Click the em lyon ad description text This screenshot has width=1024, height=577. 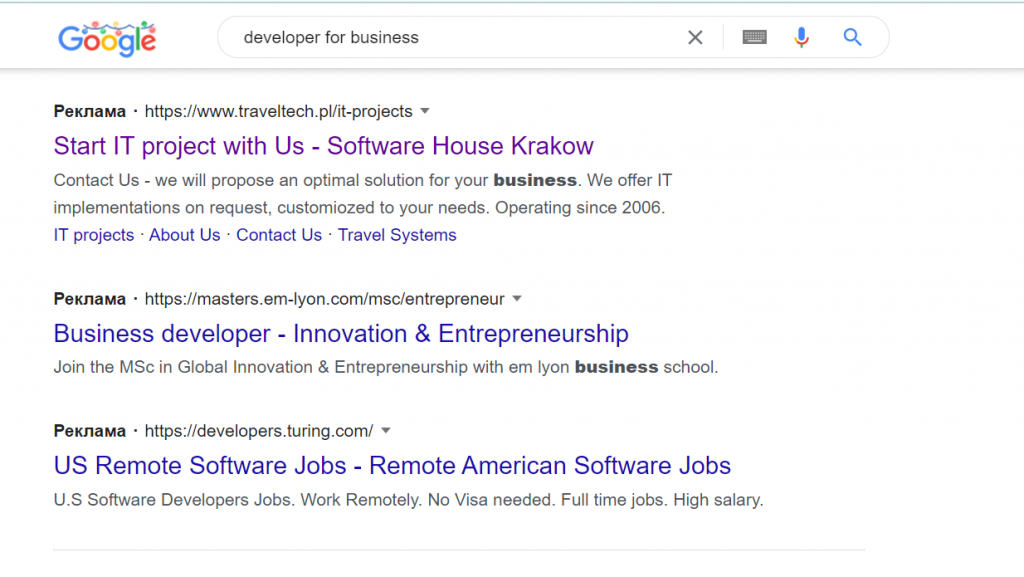pos(385,367)
